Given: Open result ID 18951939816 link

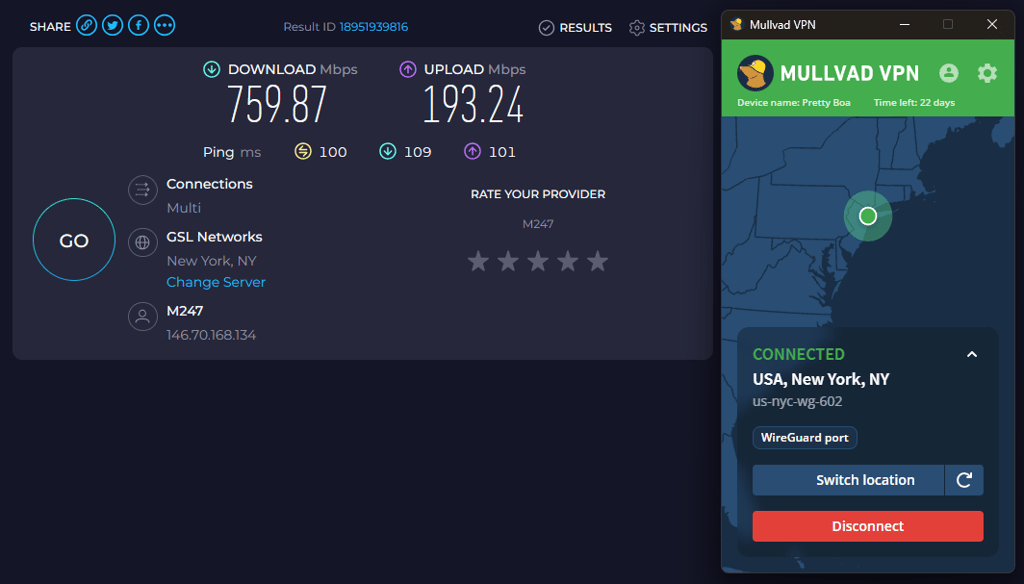Looking at the screenshot, I should click(374, 27).
